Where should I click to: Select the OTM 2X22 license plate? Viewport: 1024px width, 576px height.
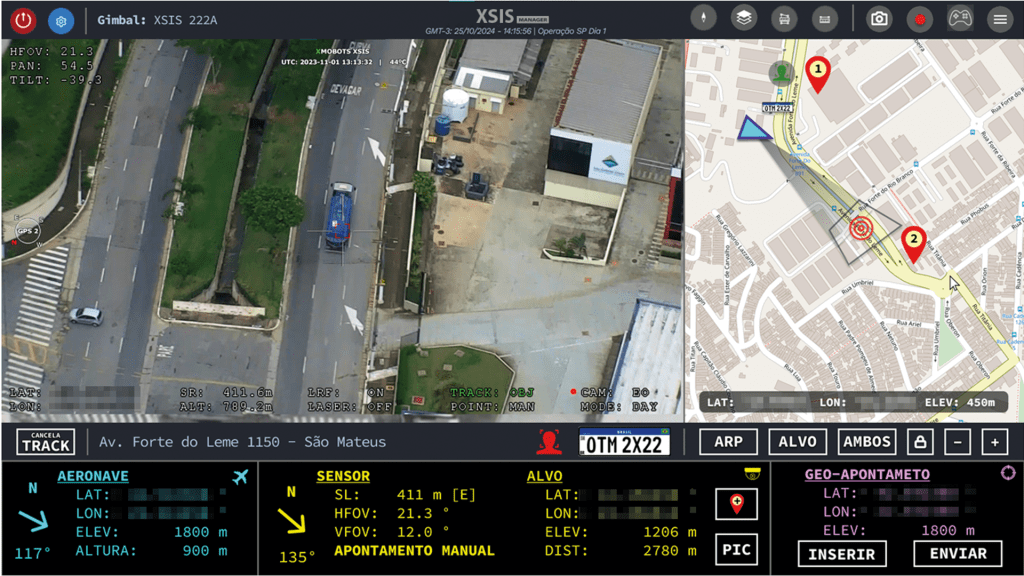pos(625,442)
